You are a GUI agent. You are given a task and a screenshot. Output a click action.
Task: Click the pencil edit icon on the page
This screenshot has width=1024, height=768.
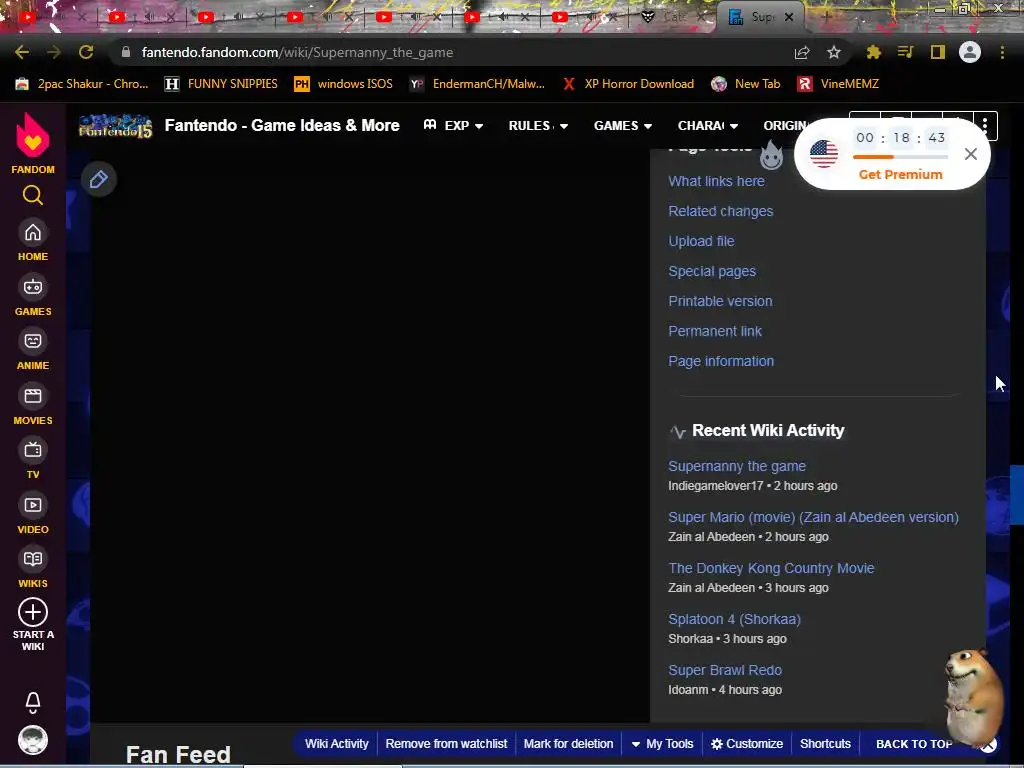(x=99, y=179)
